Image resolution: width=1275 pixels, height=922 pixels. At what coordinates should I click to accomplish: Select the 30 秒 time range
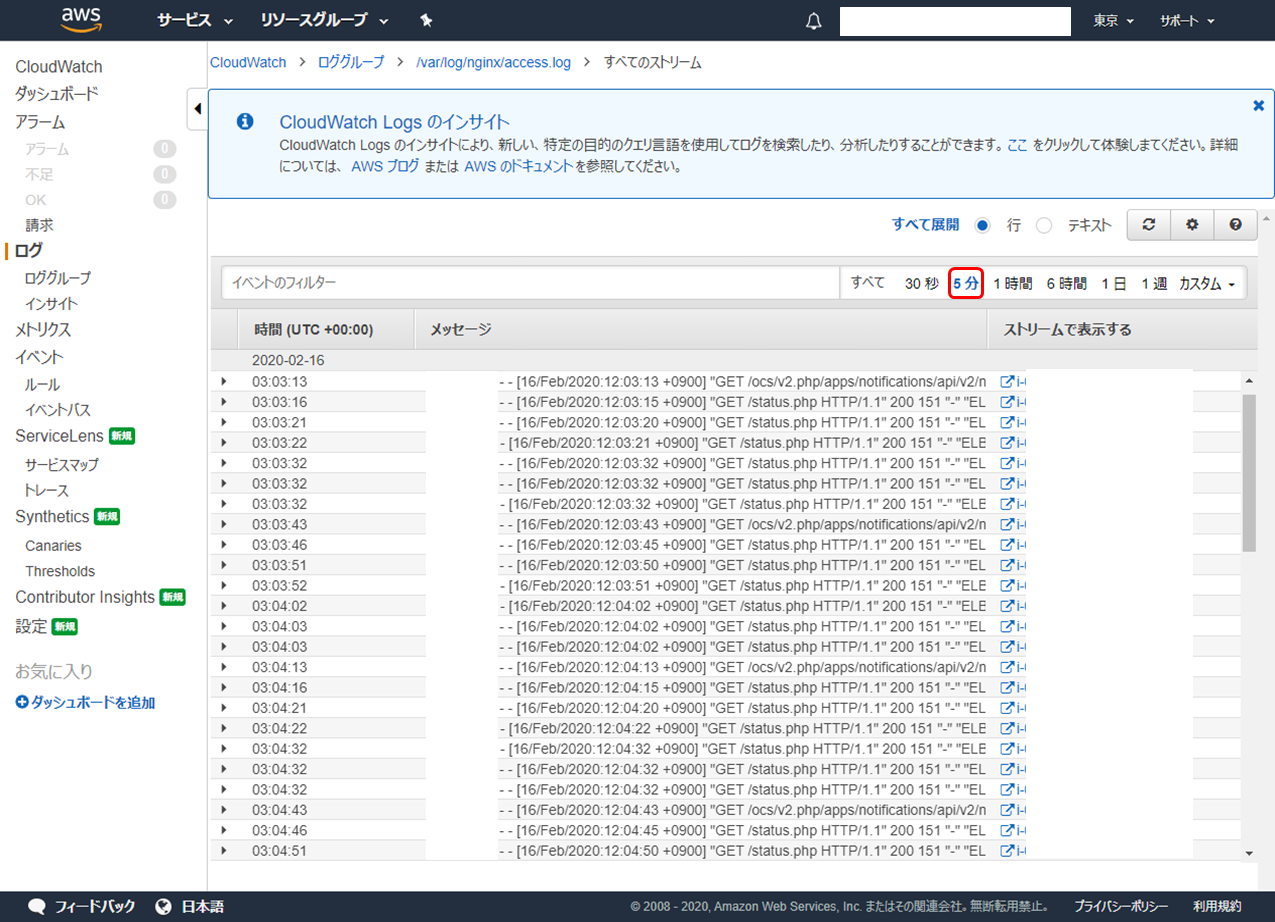point(922,283)
